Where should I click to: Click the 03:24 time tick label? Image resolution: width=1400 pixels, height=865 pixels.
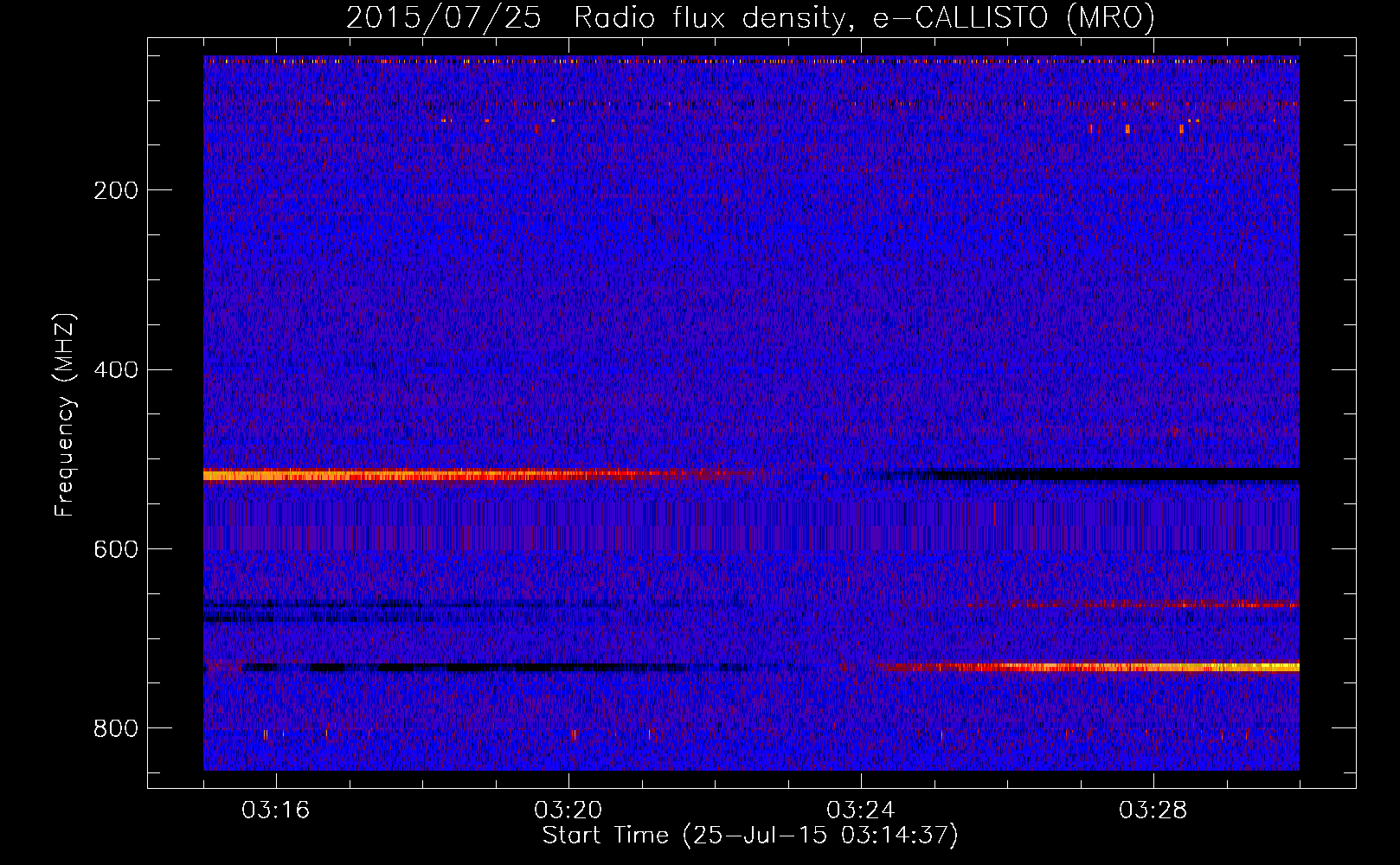pyautogui.click(x=861, y=810)
